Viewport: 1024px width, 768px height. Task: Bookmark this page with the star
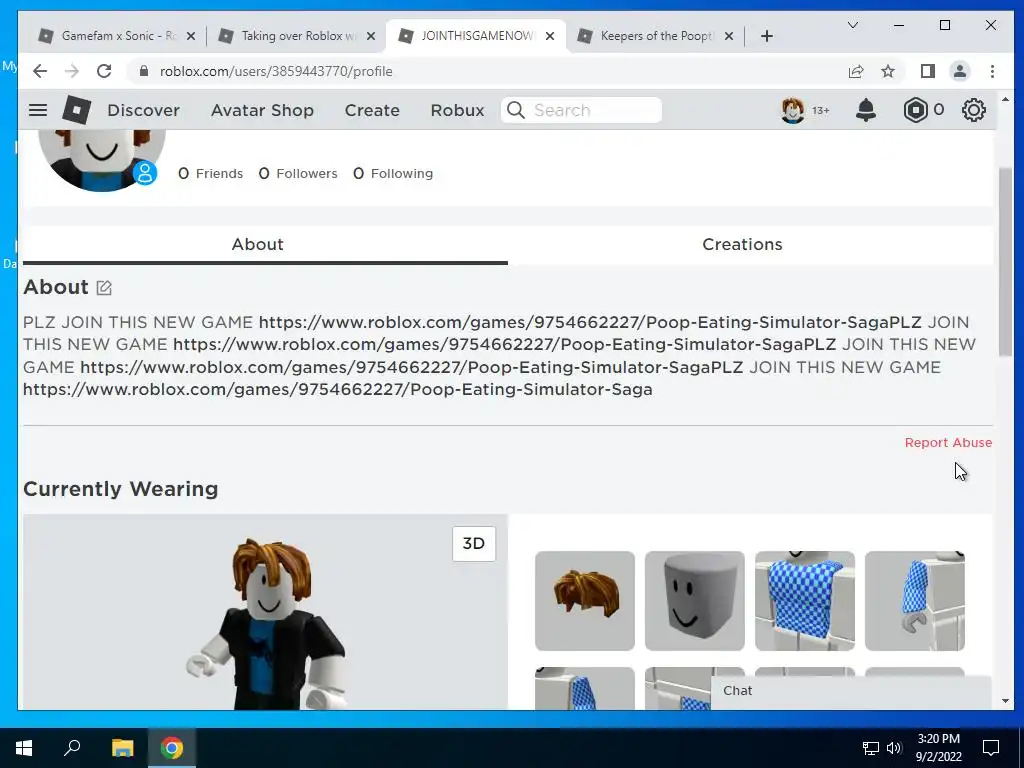point(888,71)
